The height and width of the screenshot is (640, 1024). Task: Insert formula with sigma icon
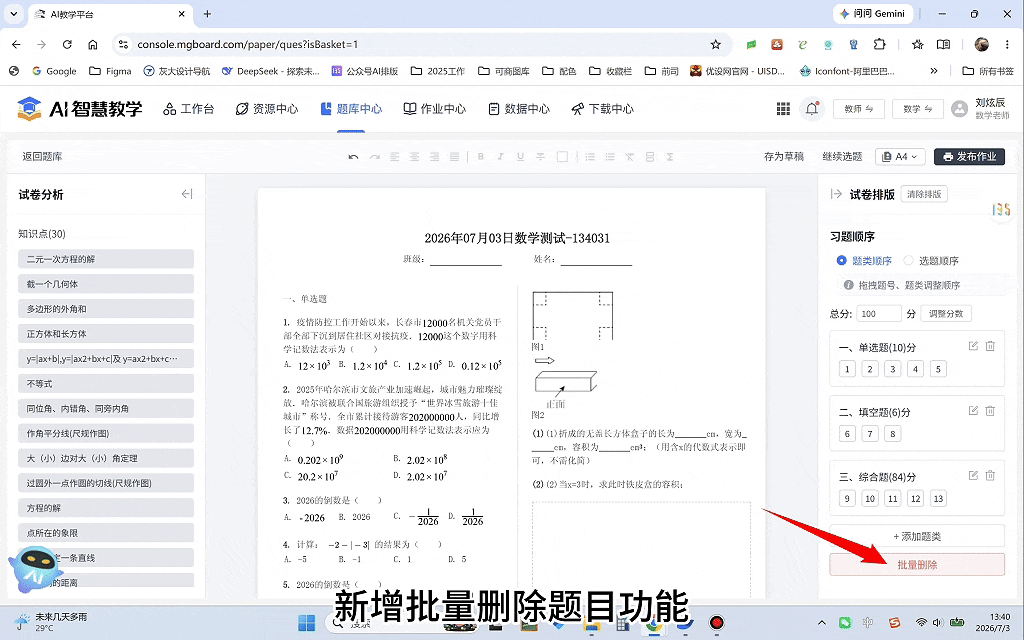coord(669,157)
